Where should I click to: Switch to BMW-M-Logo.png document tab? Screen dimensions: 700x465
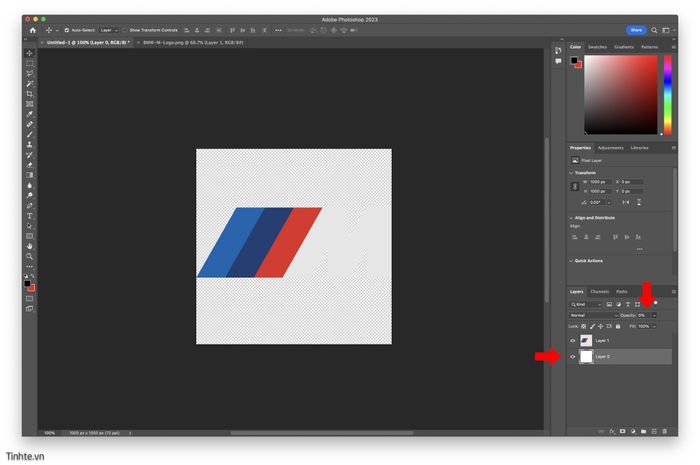coord(193,42)
